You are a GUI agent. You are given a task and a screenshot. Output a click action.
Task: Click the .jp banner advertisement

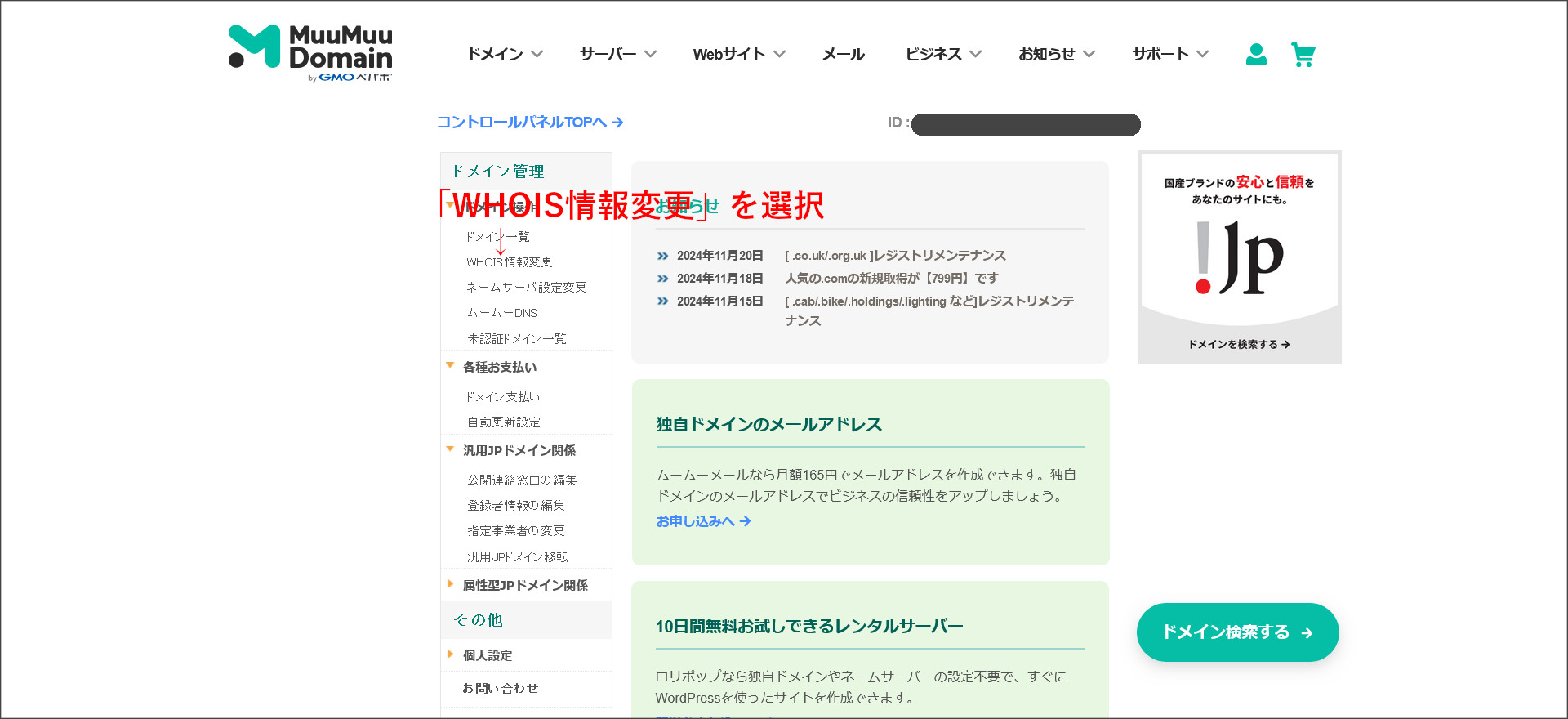(1240, 257)
